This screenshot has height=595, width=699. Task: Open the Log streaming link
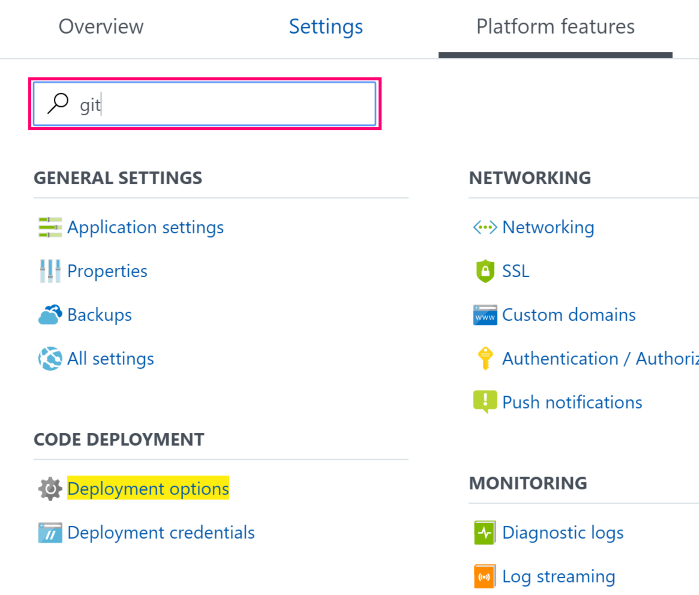click(x=558, y=577)
